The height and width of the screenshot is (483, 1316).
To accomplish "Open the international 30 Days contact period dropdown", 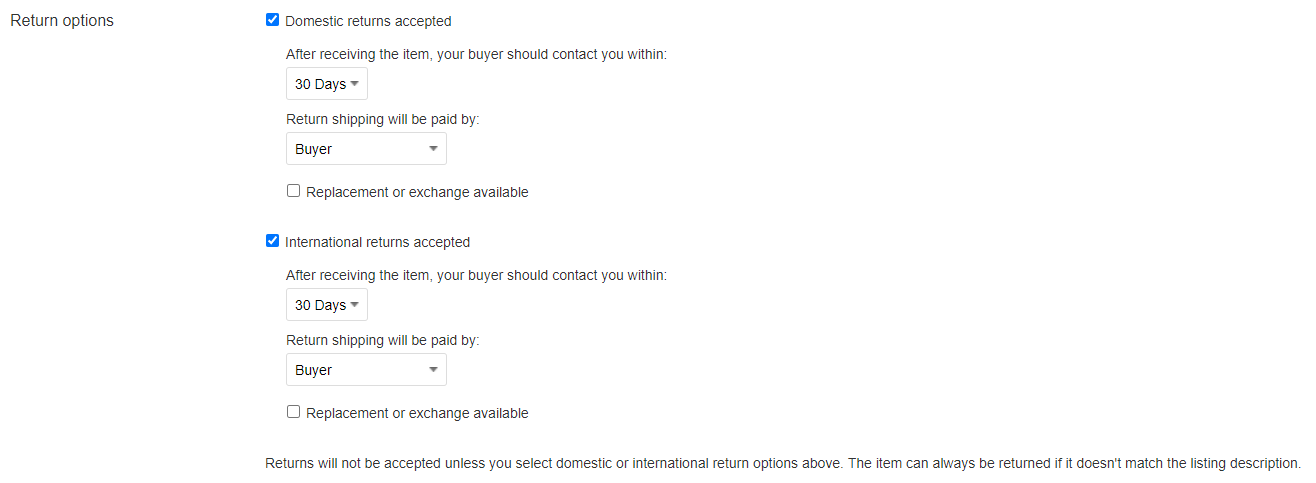I will [327, 305].
